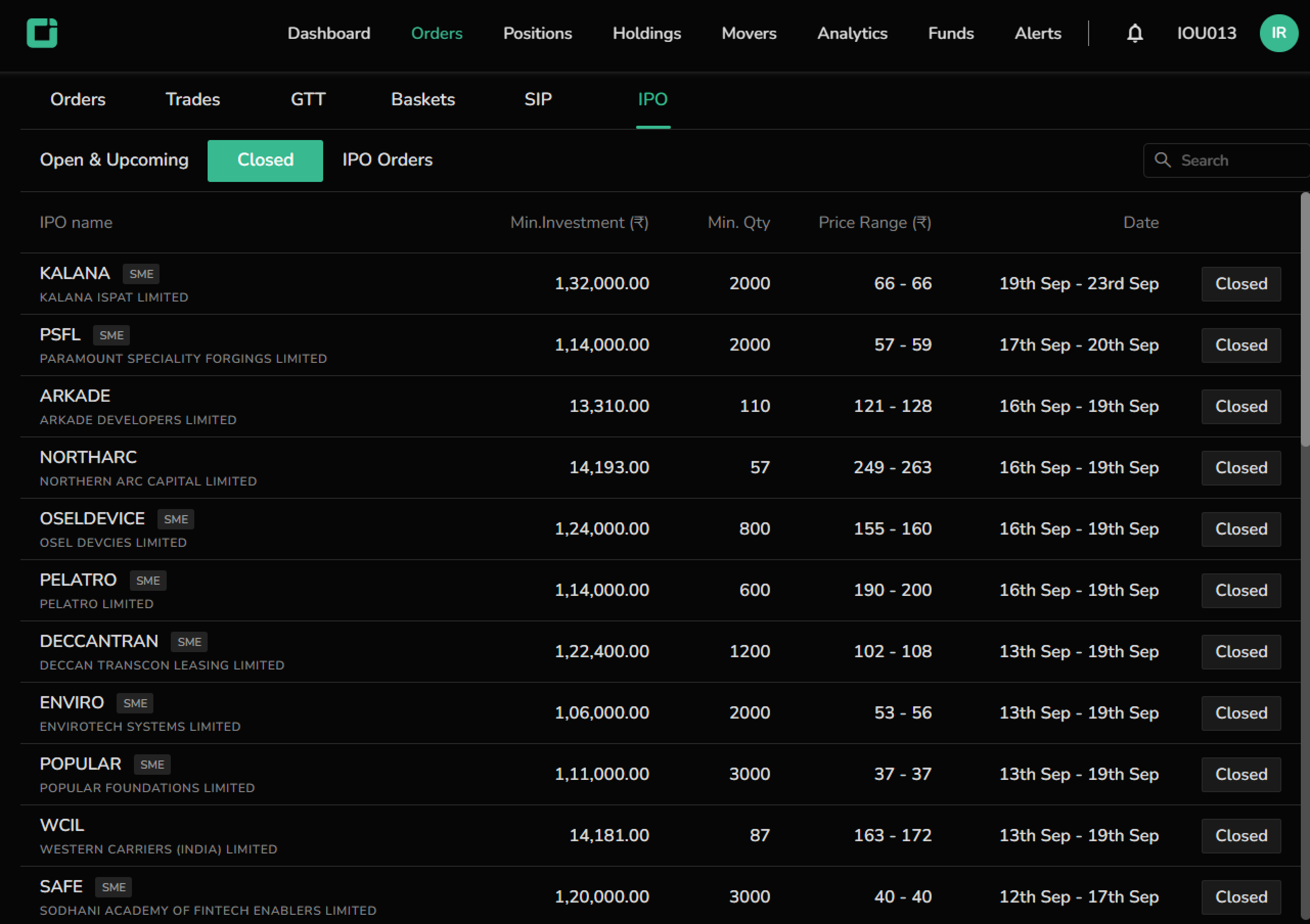This screenshot has height=924, width=1310.
Task: Open Alerts page
Action: 1037,33
